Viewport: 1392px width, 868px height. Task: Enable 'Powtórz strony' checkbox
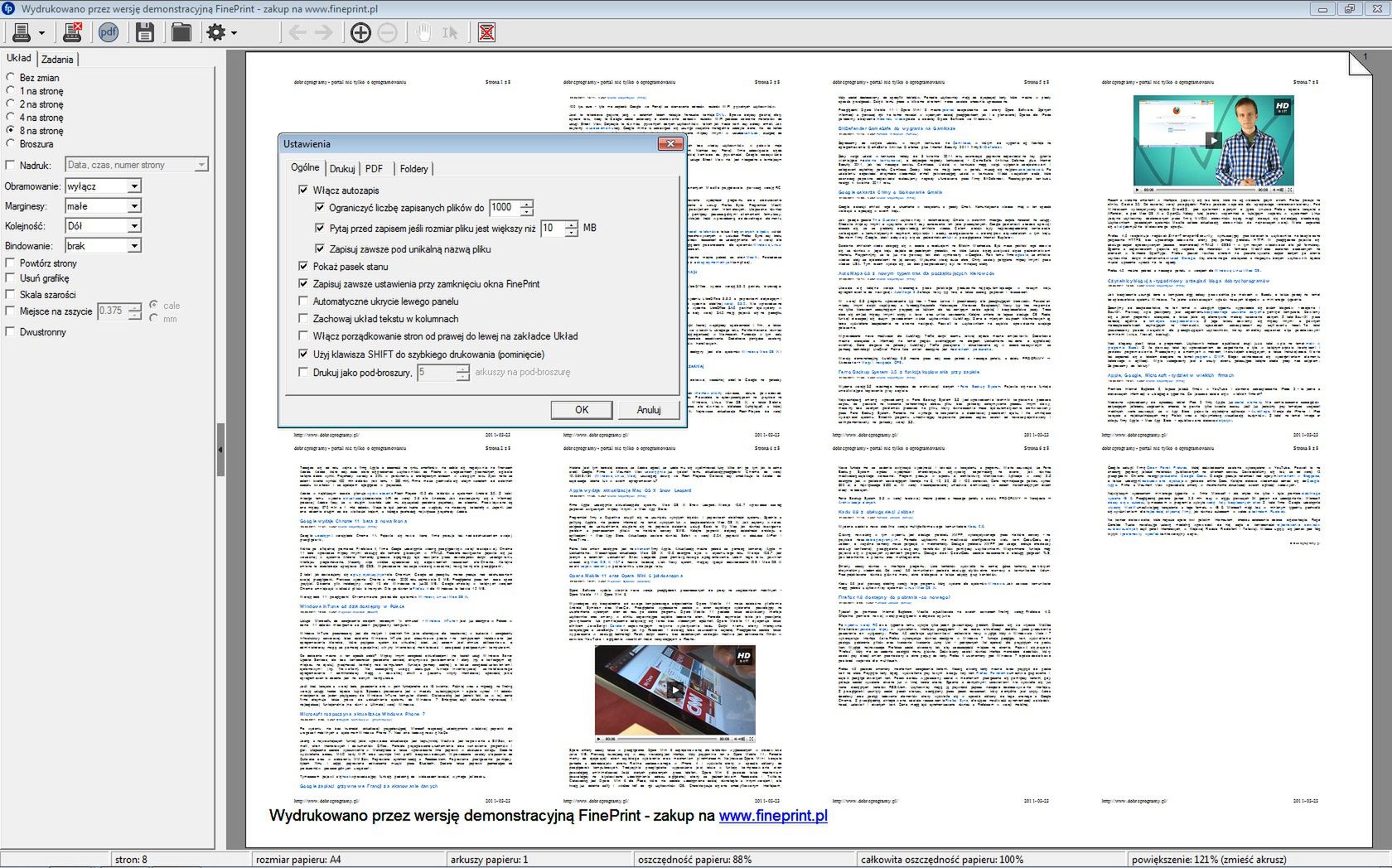click(11, 263)
